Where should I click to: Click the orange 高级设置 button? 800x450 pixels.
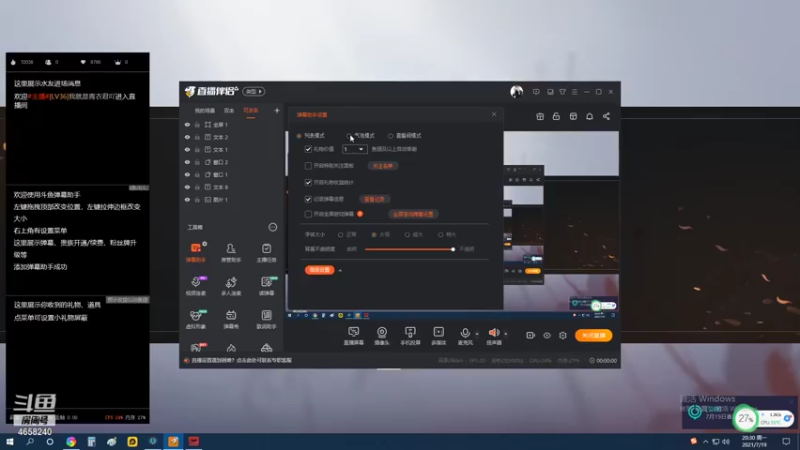[319, 270]
